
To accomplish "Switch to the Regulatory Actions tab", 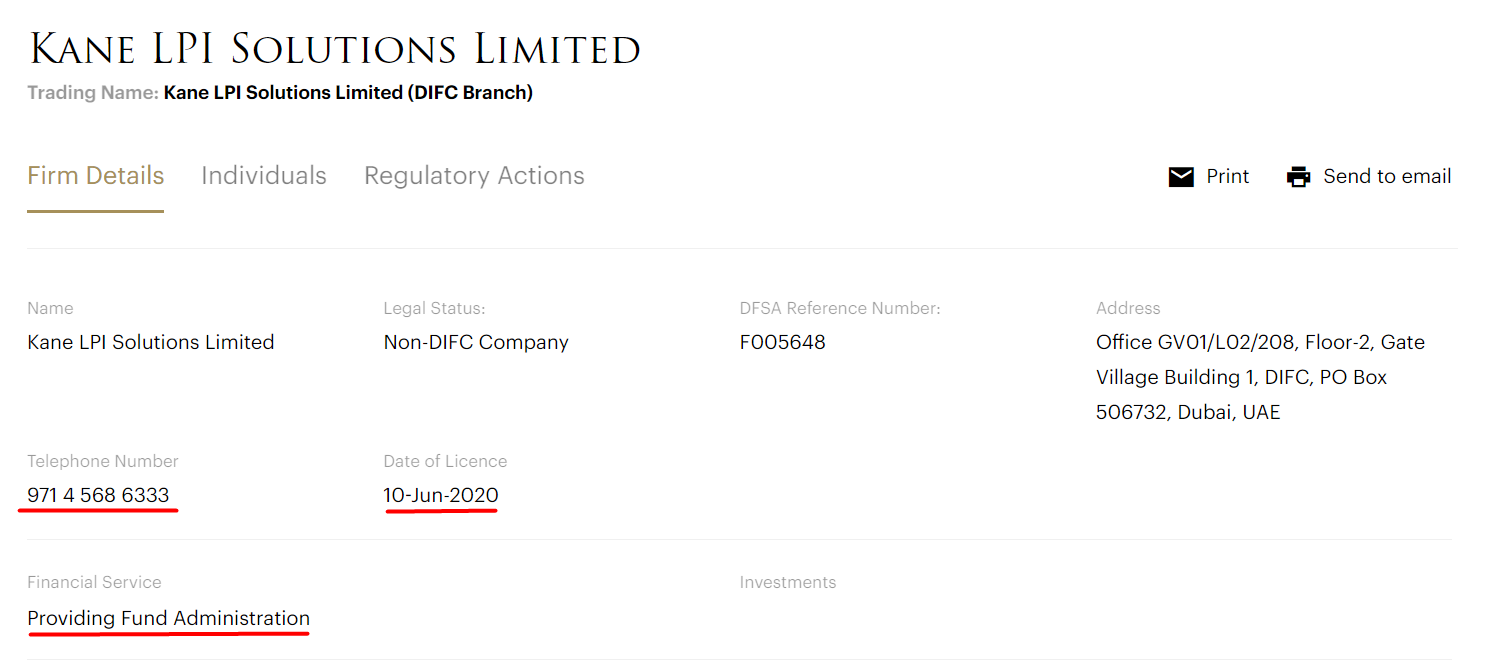I will pos(474,176).
